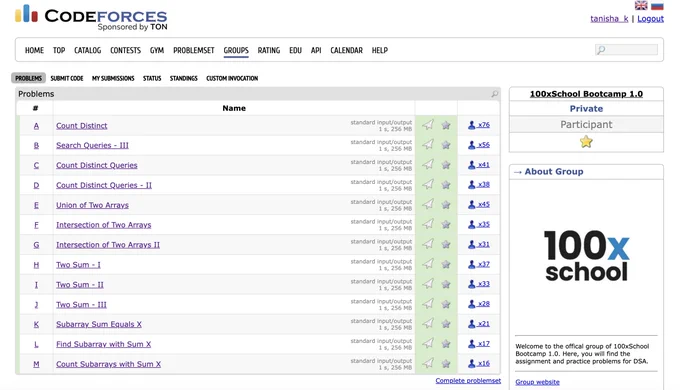This screenshot has width=680, height=390.
Task: Switch to SUBMIT CODE tab
Action: (67, 79)
